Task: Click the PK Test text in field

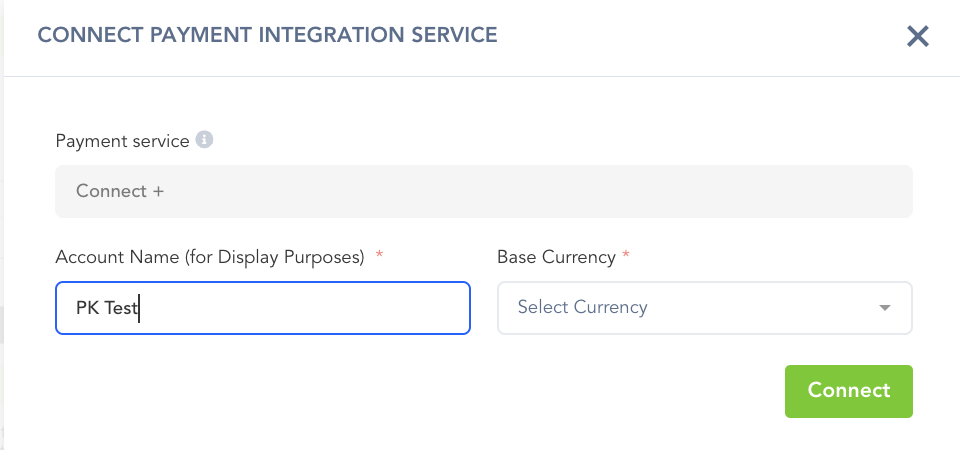Action: pyautogui.click(x=106, y=308)
